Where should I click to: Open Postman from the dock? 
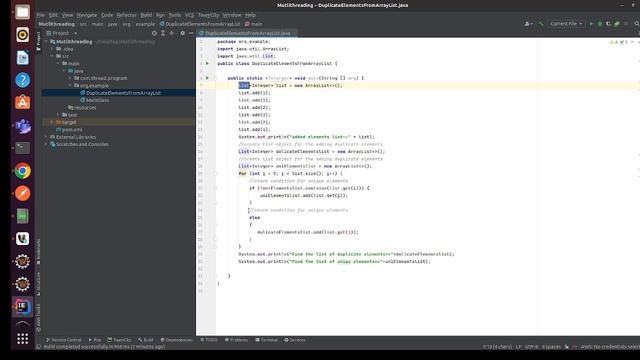coord(22,193)
